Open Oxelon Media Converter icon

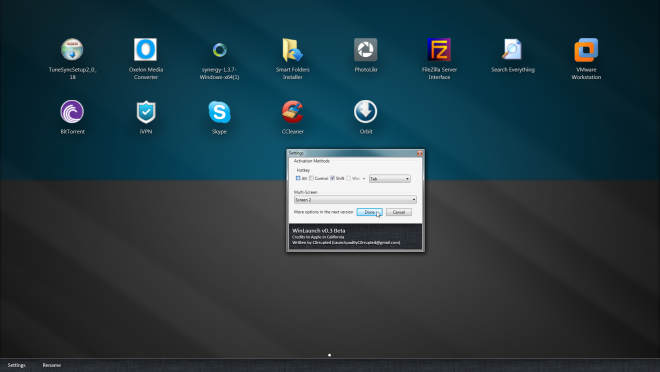click(x=146, y=50)
